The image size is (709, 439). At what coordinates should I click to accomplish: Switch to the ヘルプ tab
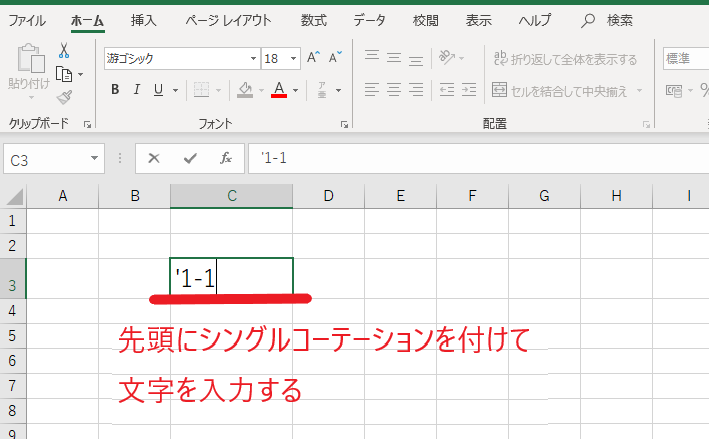point(535,20)
